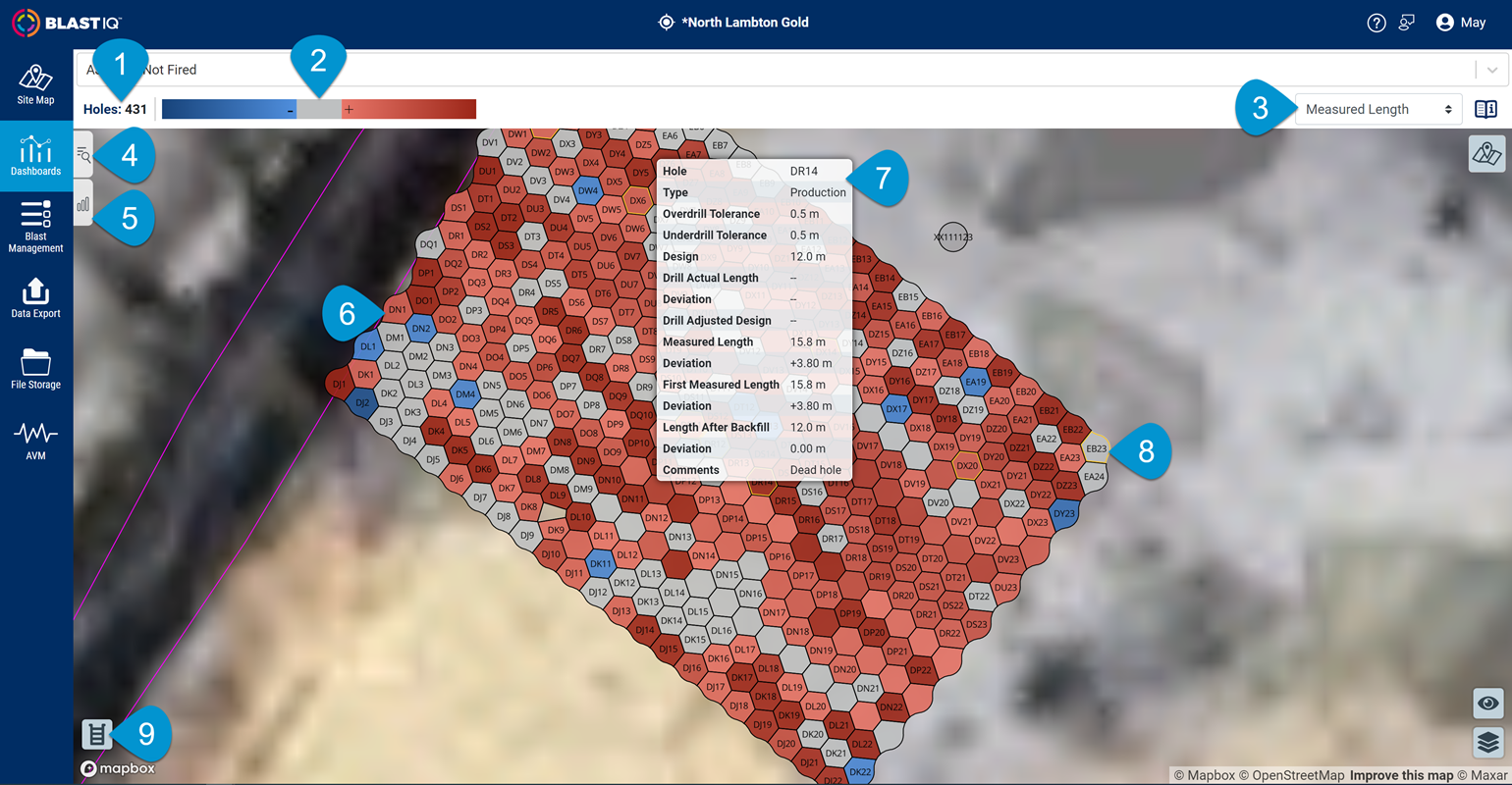
Task: Expand the Not Fired blast selector
Action: coord(1490,70)
